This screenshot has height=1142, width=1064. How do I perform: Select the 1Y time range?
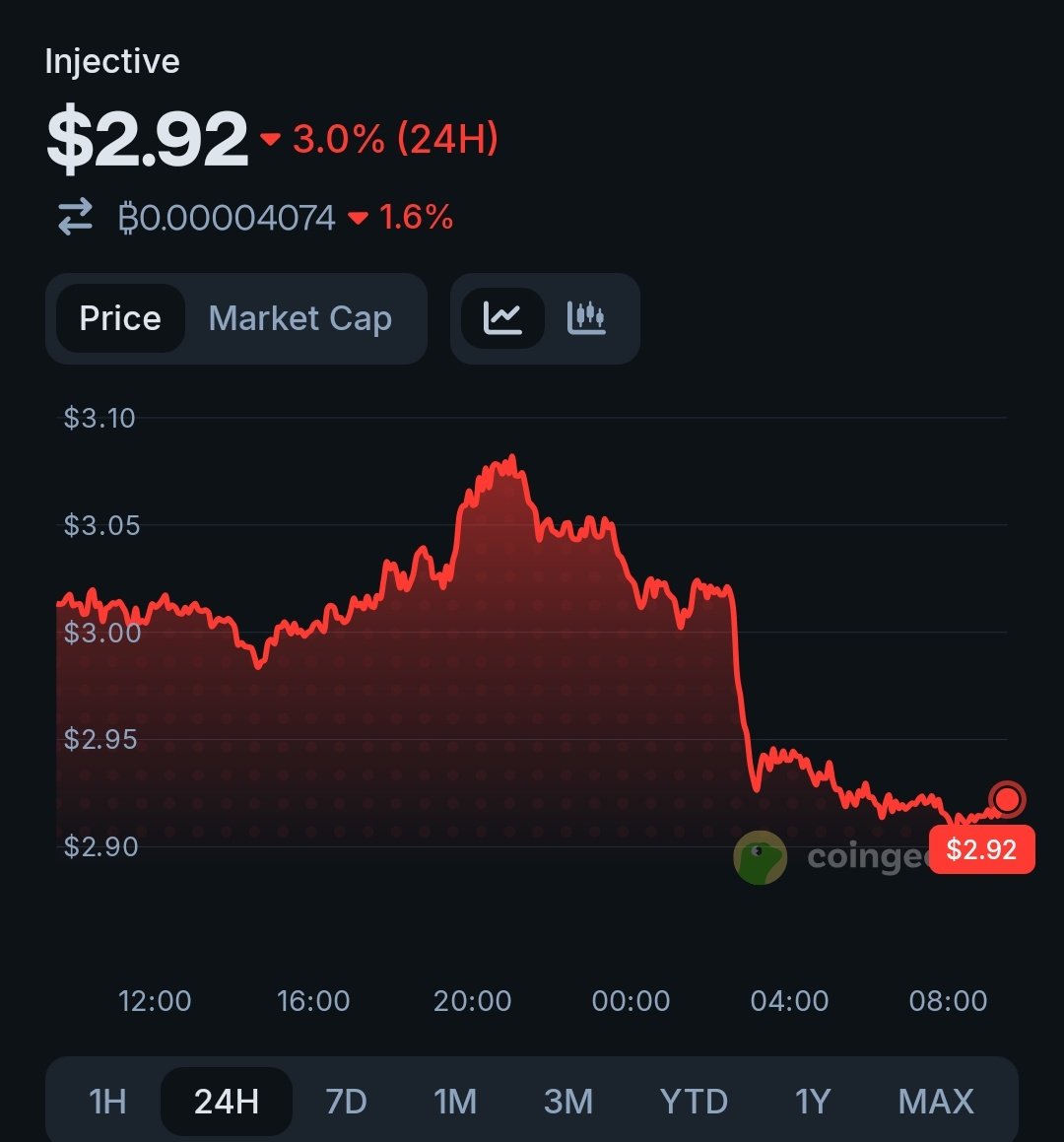[813, 1101]
